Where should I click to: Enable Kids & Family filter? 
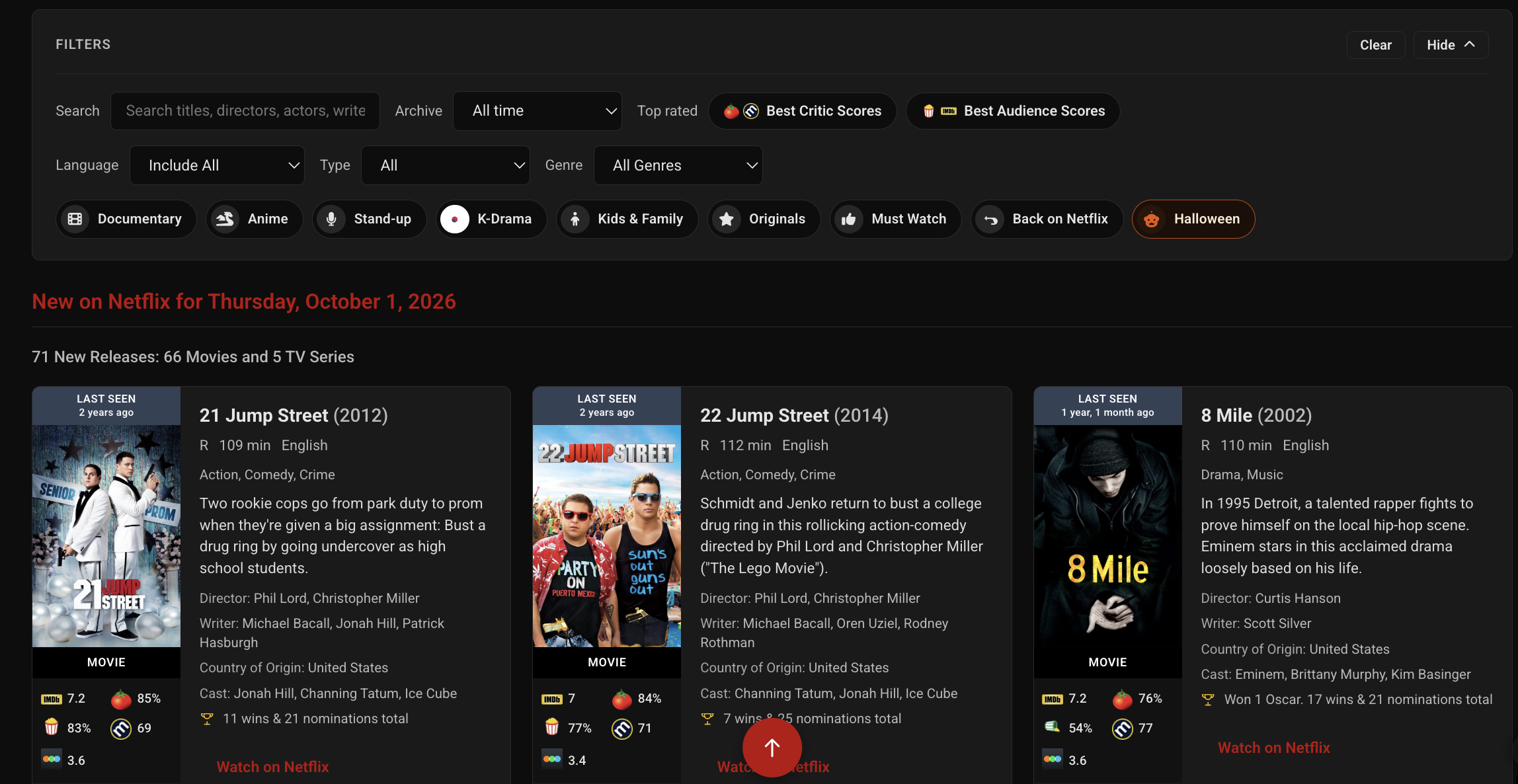point(627,219)
